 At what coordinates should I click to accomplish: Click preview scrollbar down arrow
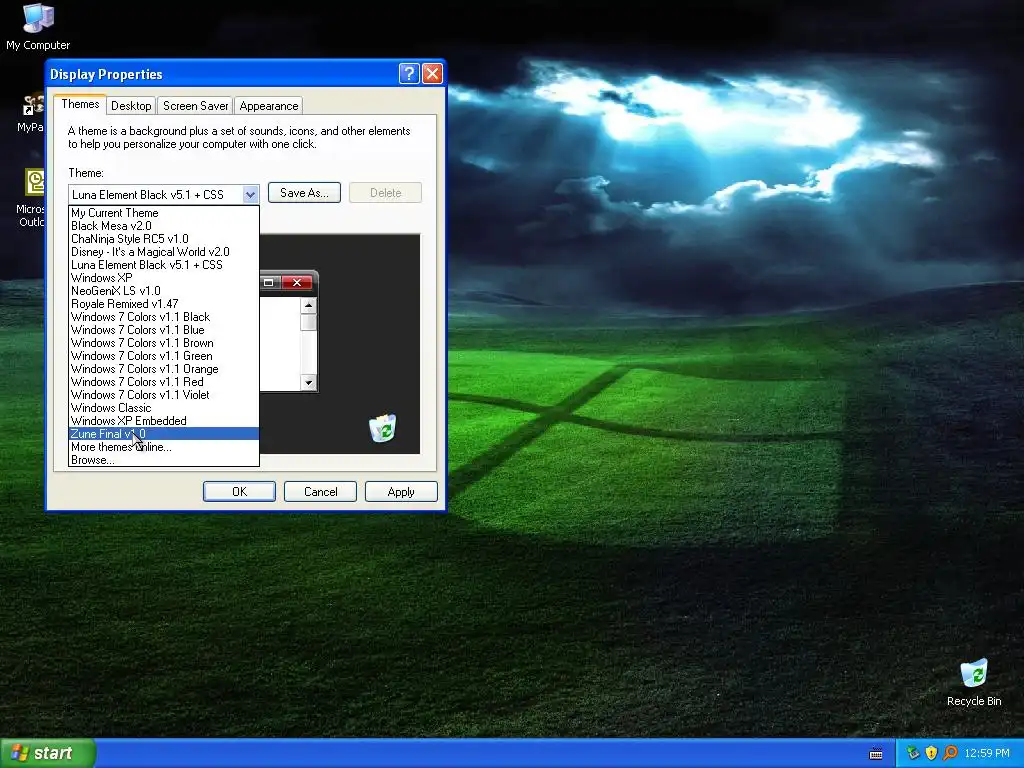(x=309, y=383)
